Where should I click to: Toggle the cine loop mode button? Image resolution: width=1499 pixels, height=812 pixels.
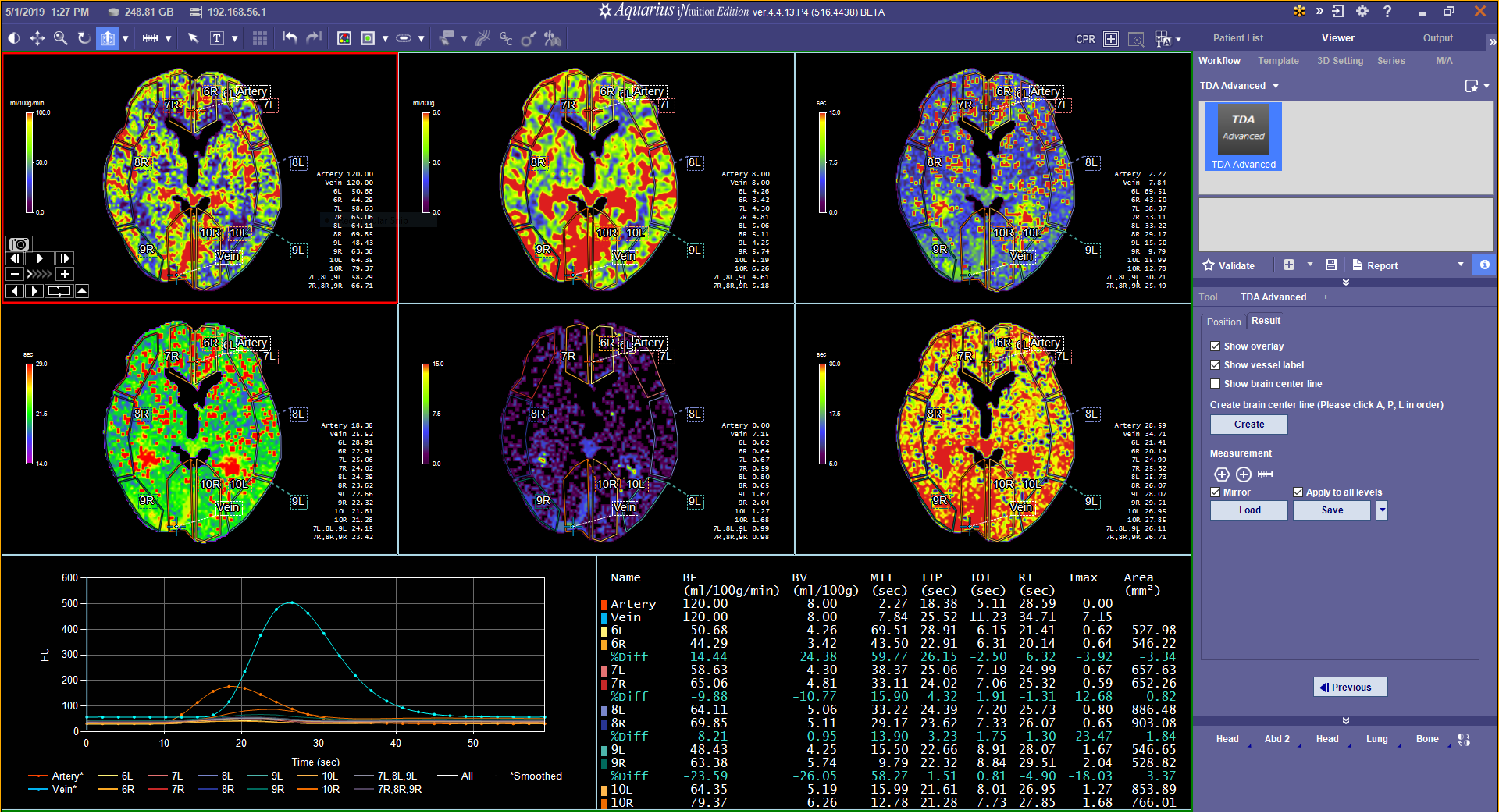click(59, 291)
